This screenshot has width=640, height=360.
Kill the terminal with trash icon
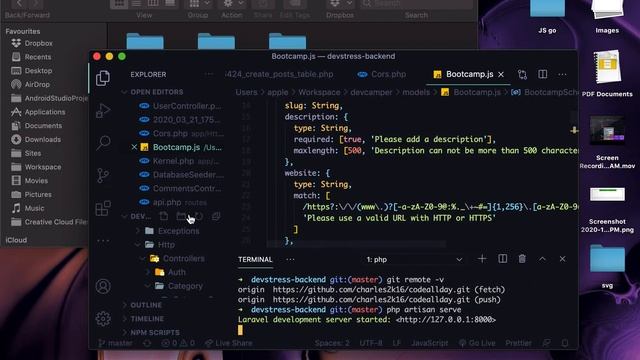[x=522, y=259]
